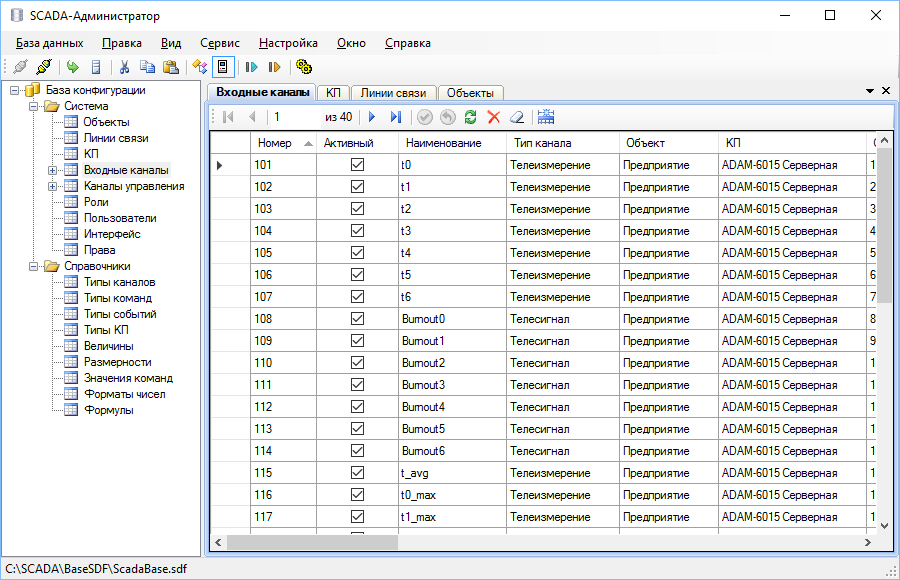This screenshot has width=900, height=580.
Task: Open the Правка menu
Action: (122, 43)
